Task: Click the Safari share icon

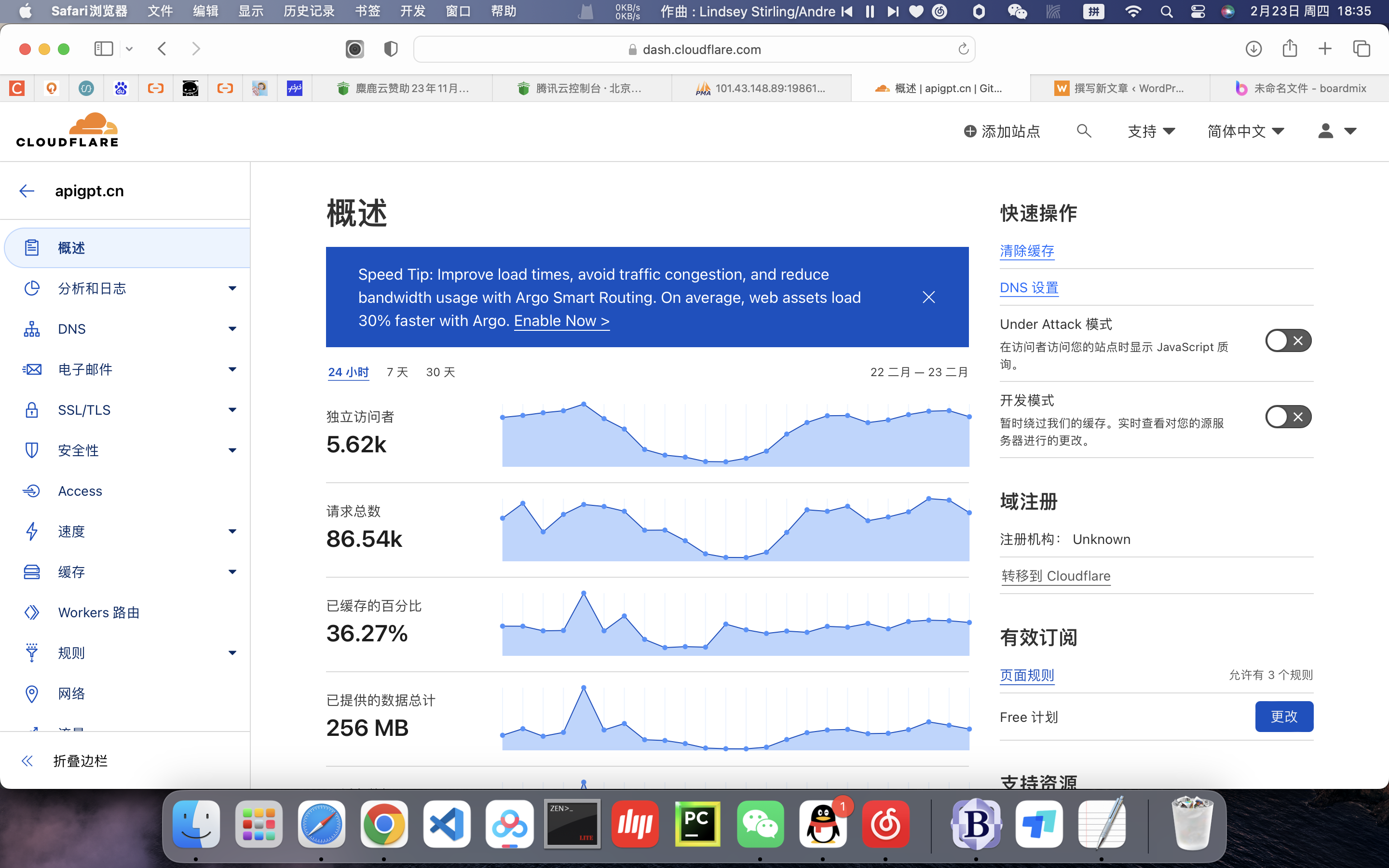Action: click(x=1290, y=48)
